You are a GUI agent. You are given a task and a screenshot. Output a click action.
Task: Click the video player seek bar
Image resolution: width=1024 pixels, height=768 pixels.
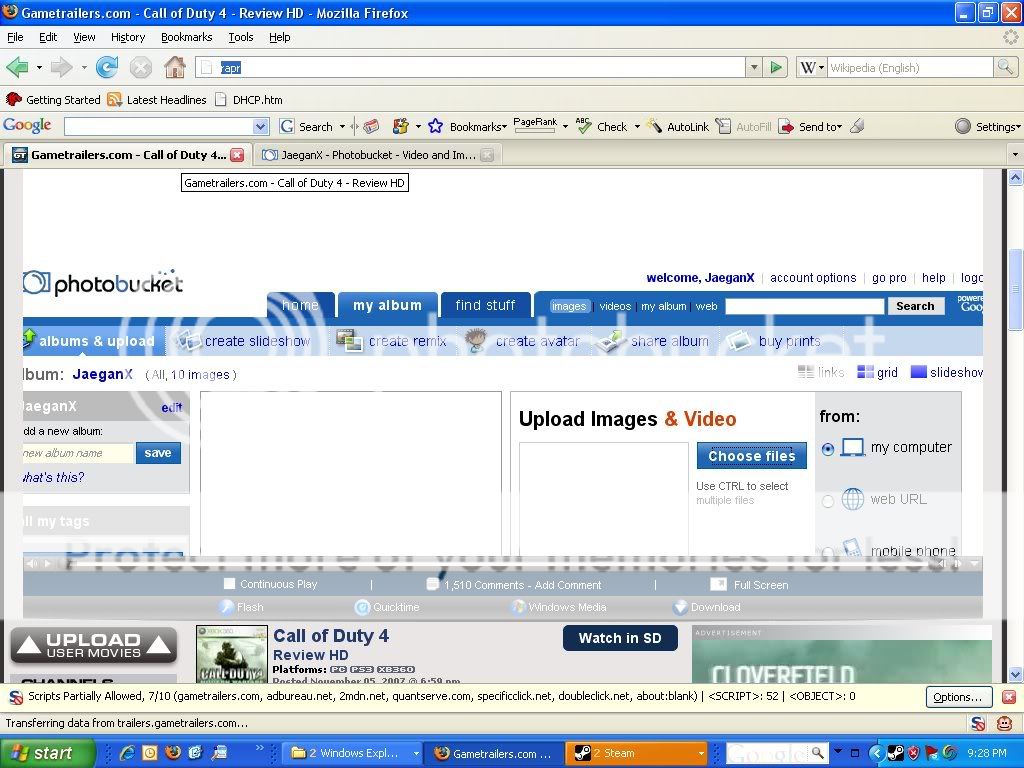[x=500, y=564]
